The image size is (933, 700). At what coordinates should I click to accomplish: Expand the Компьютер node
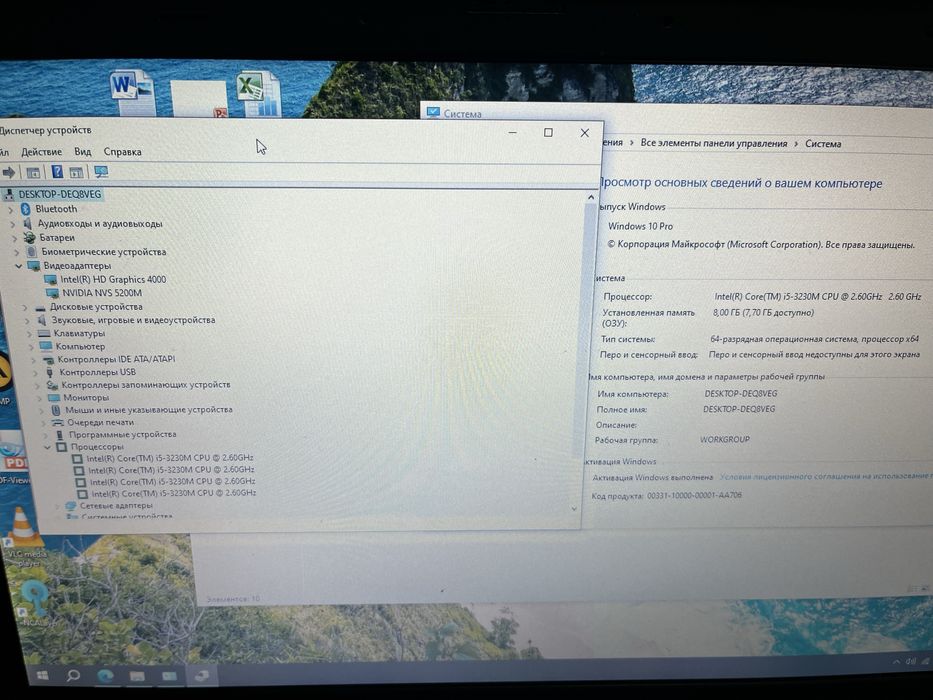pyautogui.click(x=30, y=347)
